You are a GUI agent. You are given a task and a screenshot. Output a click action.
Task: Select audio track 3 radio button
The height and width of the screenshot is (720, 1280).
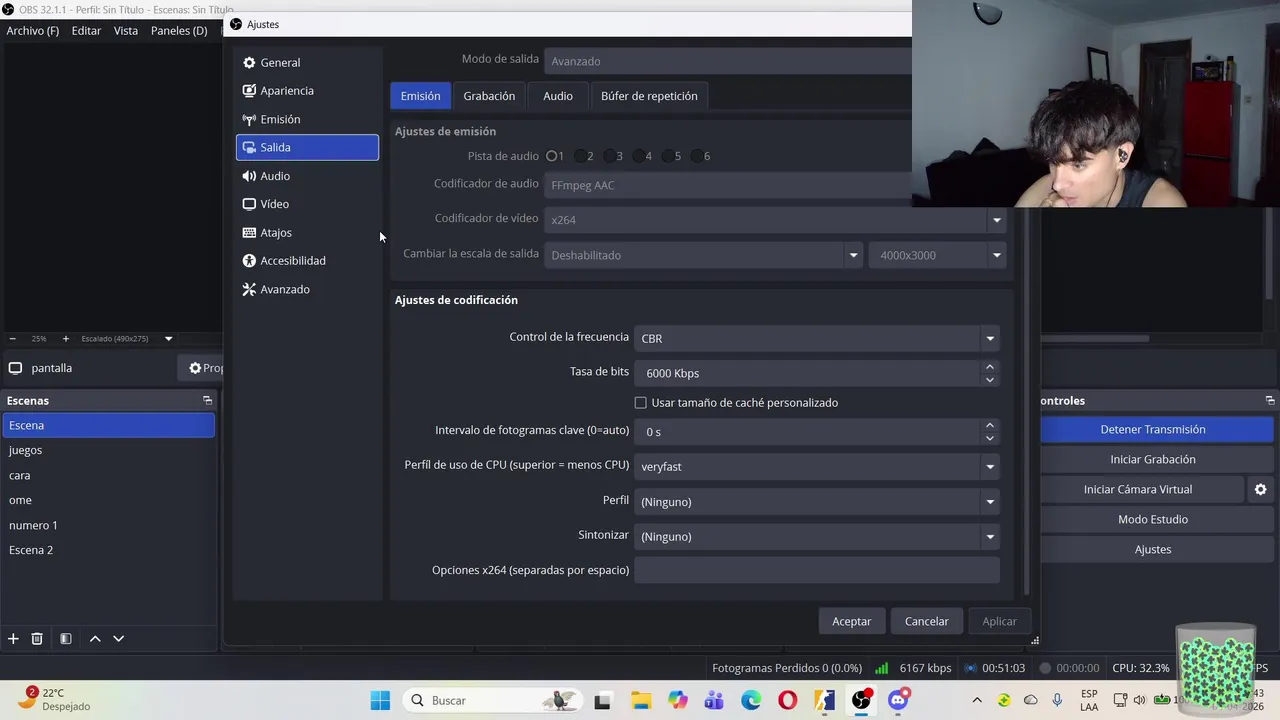click(609, 156)
